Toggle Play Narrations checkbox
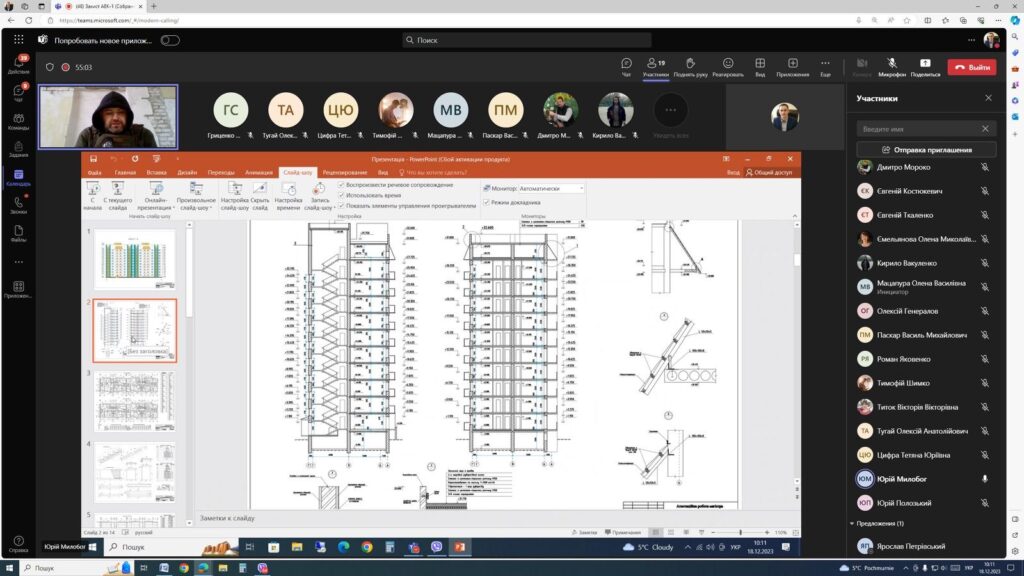This screenshot has height=576, width=1024. click(341, 185)
